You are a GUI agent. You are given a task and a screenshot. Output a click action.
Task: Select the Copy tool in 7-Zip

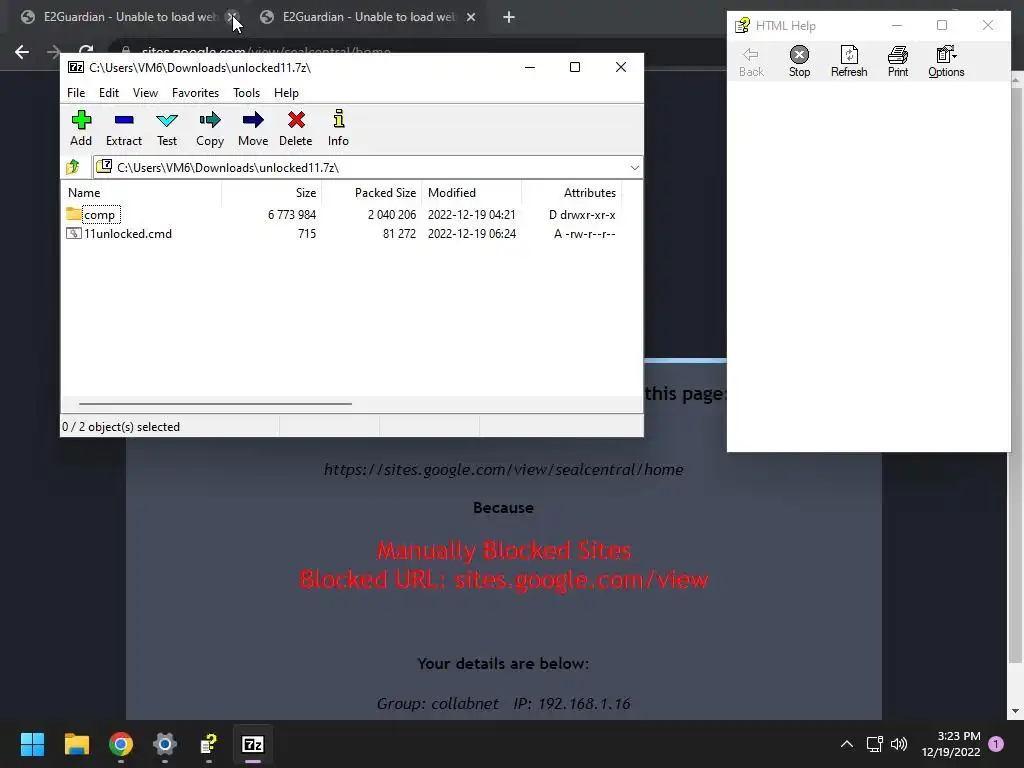[x=210, y=128]
